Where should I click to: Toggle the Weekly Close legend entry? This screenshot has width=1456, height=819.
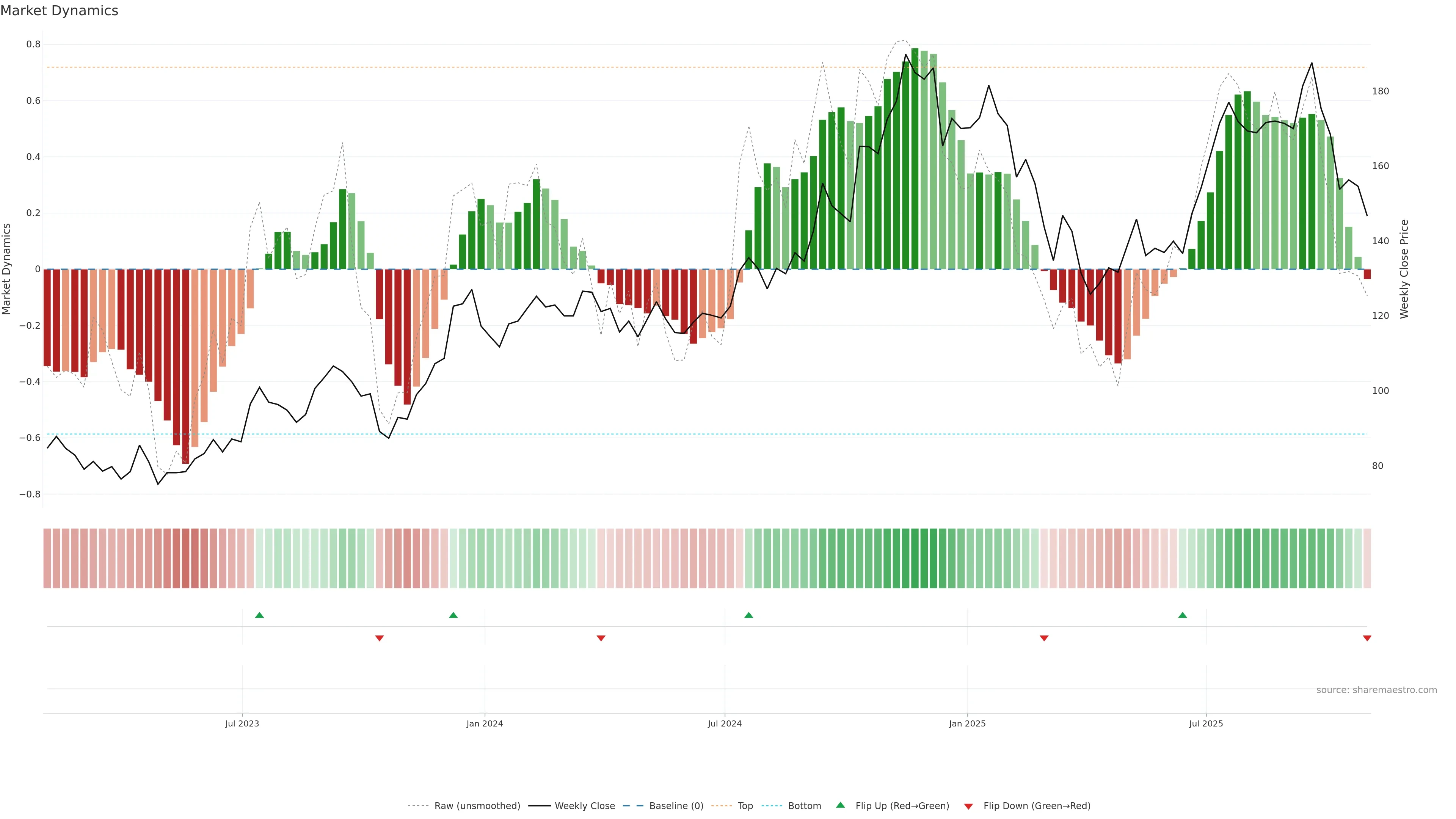[584, 806]
